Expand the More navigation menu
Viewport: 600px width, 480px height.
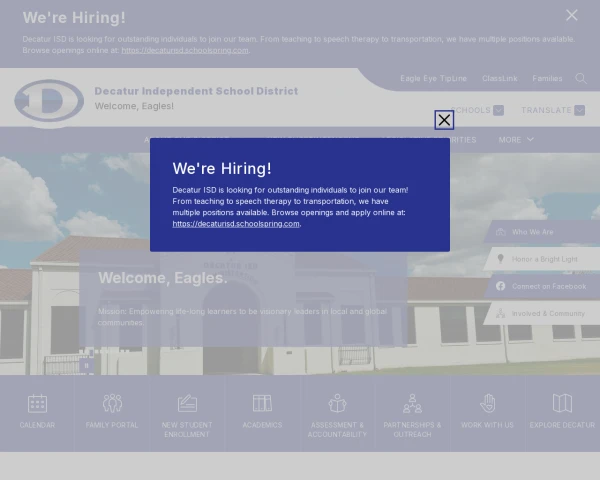click(516, 140)
